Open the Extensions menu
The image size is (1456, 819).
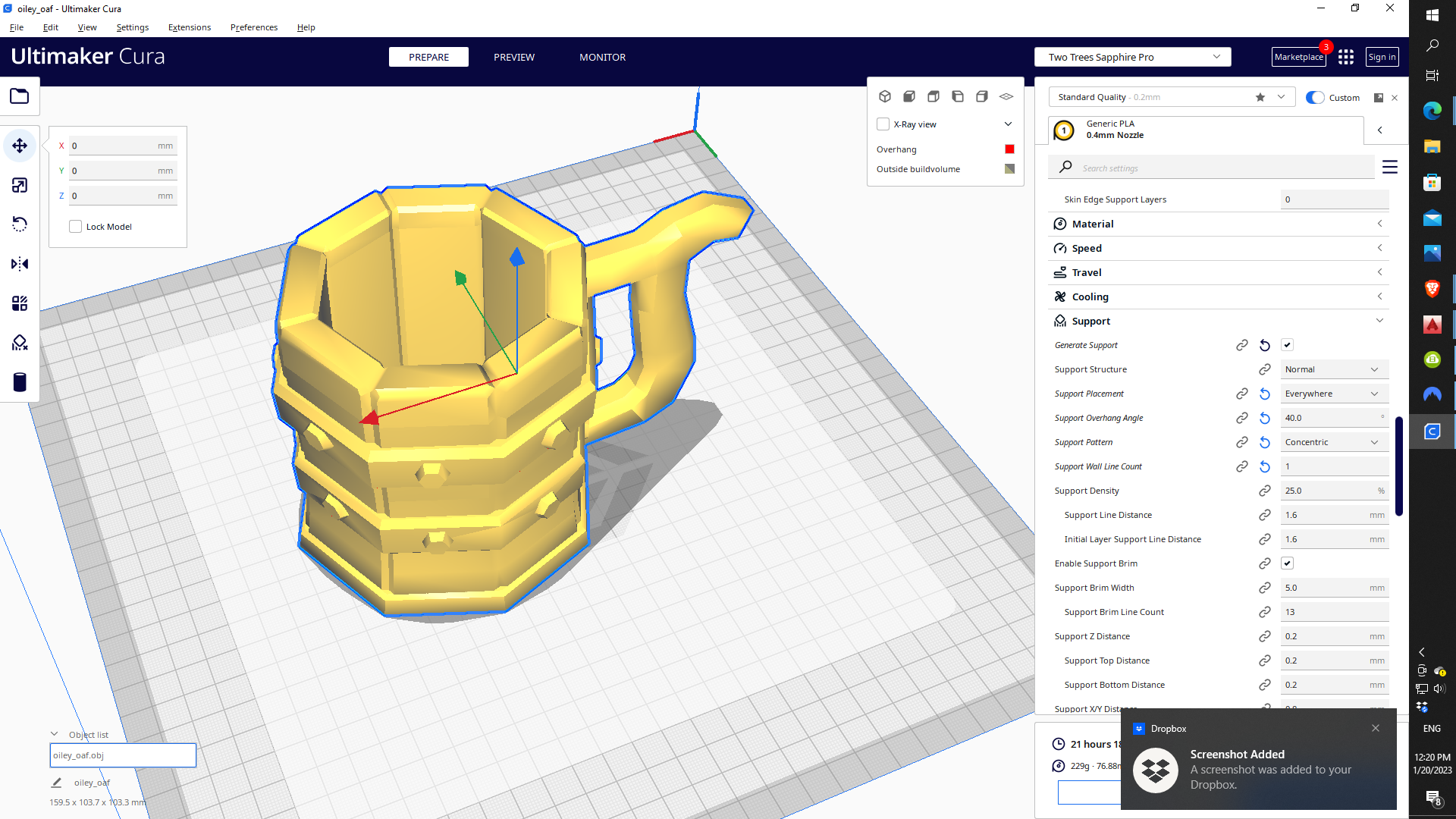click(190, 27)
